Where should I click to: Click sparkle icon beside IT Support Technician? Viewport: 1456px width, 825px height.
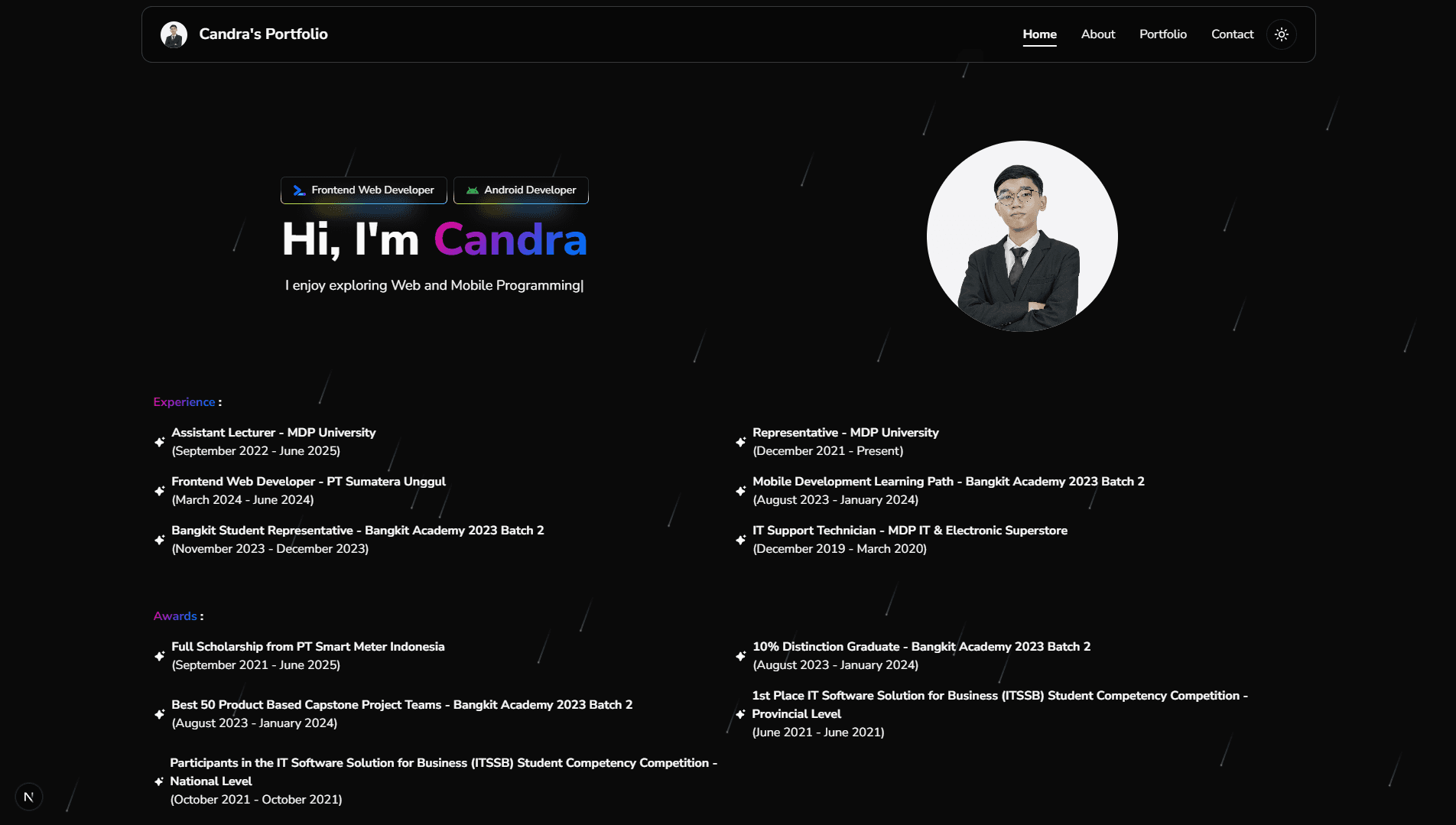pyautogui.click(x=740, y=540)
